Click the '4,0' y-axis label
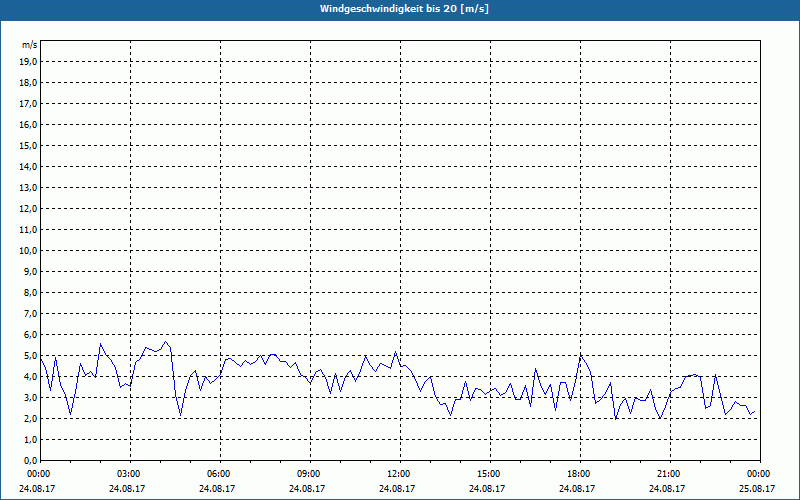This screenshot has height=500, width=800. click(30, 377)
